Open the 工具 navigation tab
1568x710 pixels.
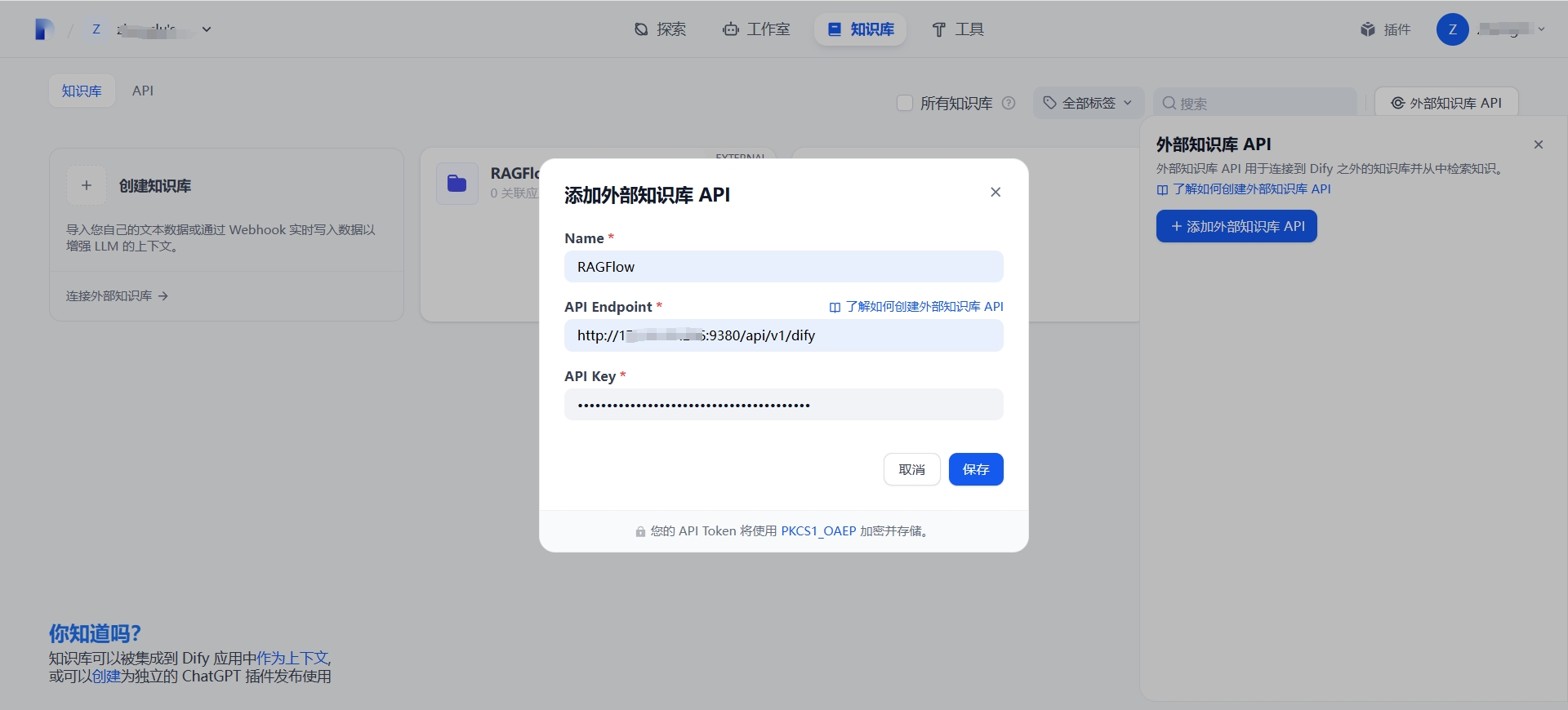(x=958, y=29)
